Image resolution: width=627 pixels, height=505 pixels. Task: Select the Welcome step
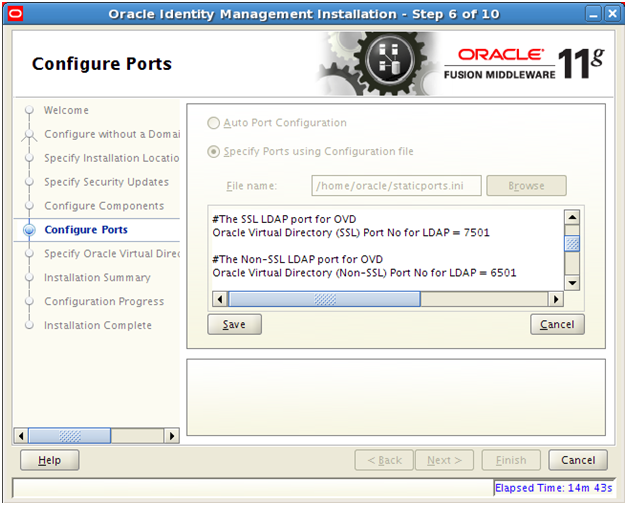pyautogui.click(x=66, y=110)
